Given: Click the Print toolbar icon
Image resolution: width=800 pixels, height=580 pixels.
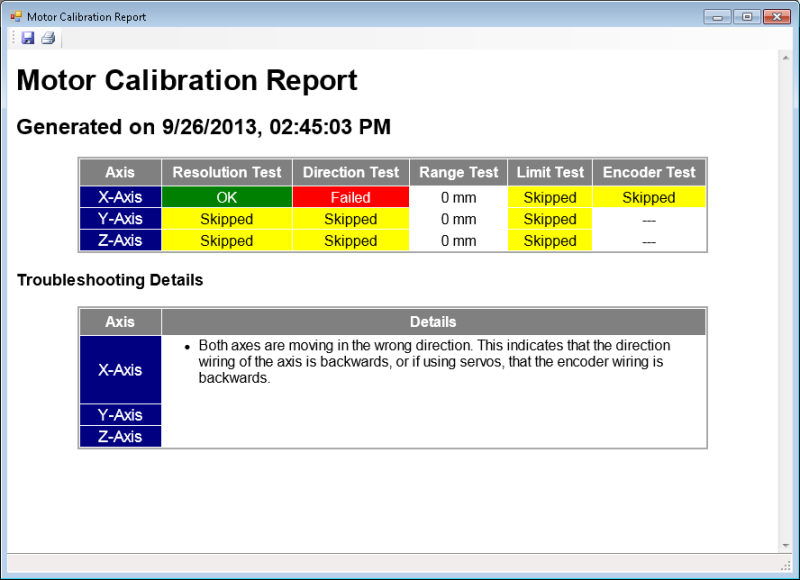Looking at the screenshot, I should [48, 38].
